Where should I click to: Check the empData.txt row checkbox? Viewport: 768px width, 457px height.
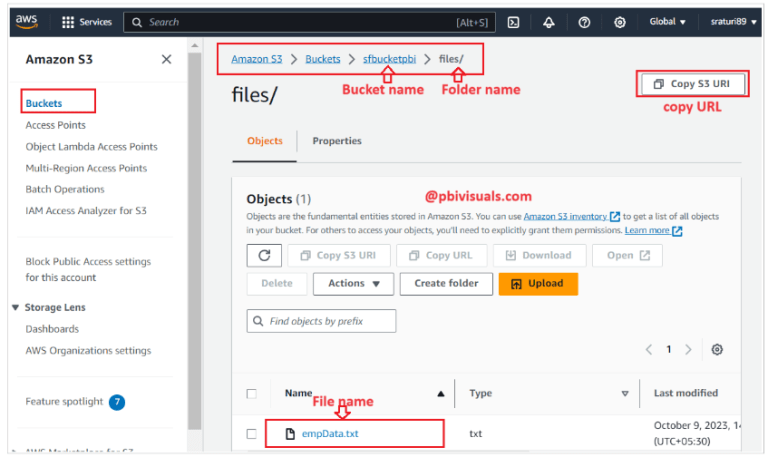(x=251, y=434)
